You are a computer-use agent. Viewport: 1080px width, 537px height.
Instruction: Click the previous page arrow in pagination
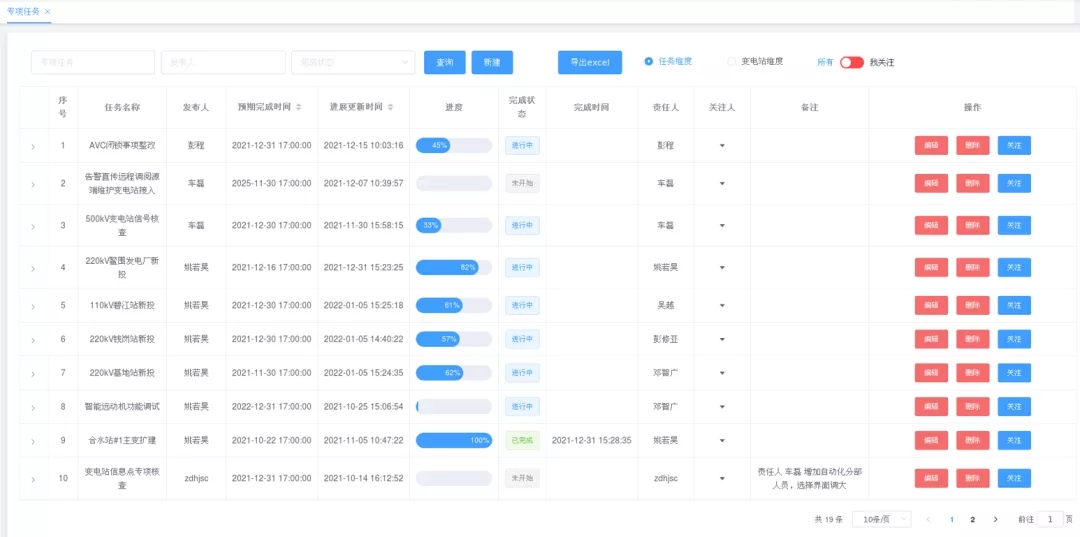928,520
